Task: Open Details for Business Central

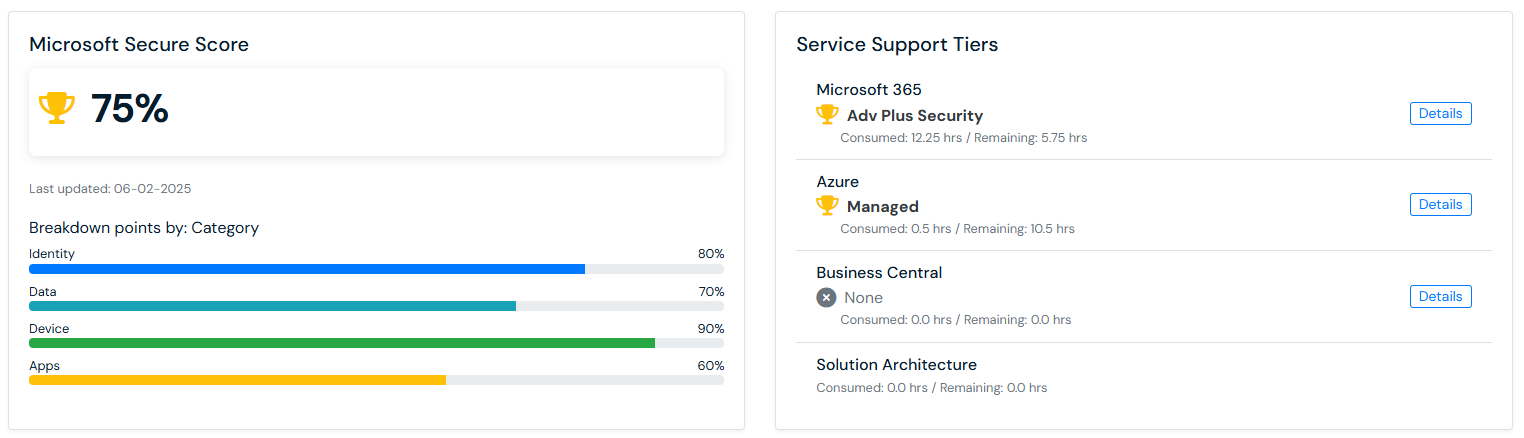Action: coord(1440,297)
